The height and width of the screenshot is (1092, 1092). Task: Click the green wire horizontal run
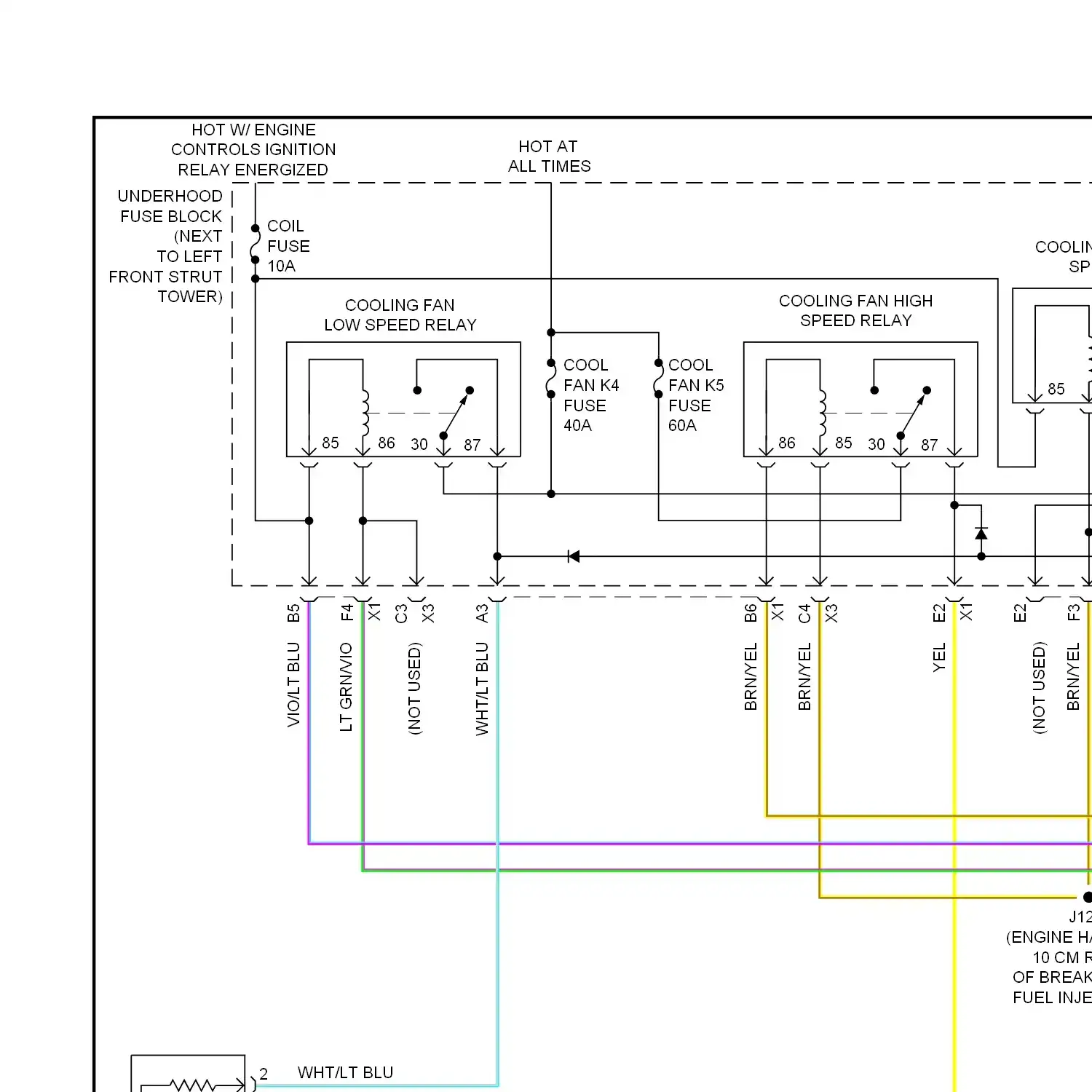pos(727,870)
